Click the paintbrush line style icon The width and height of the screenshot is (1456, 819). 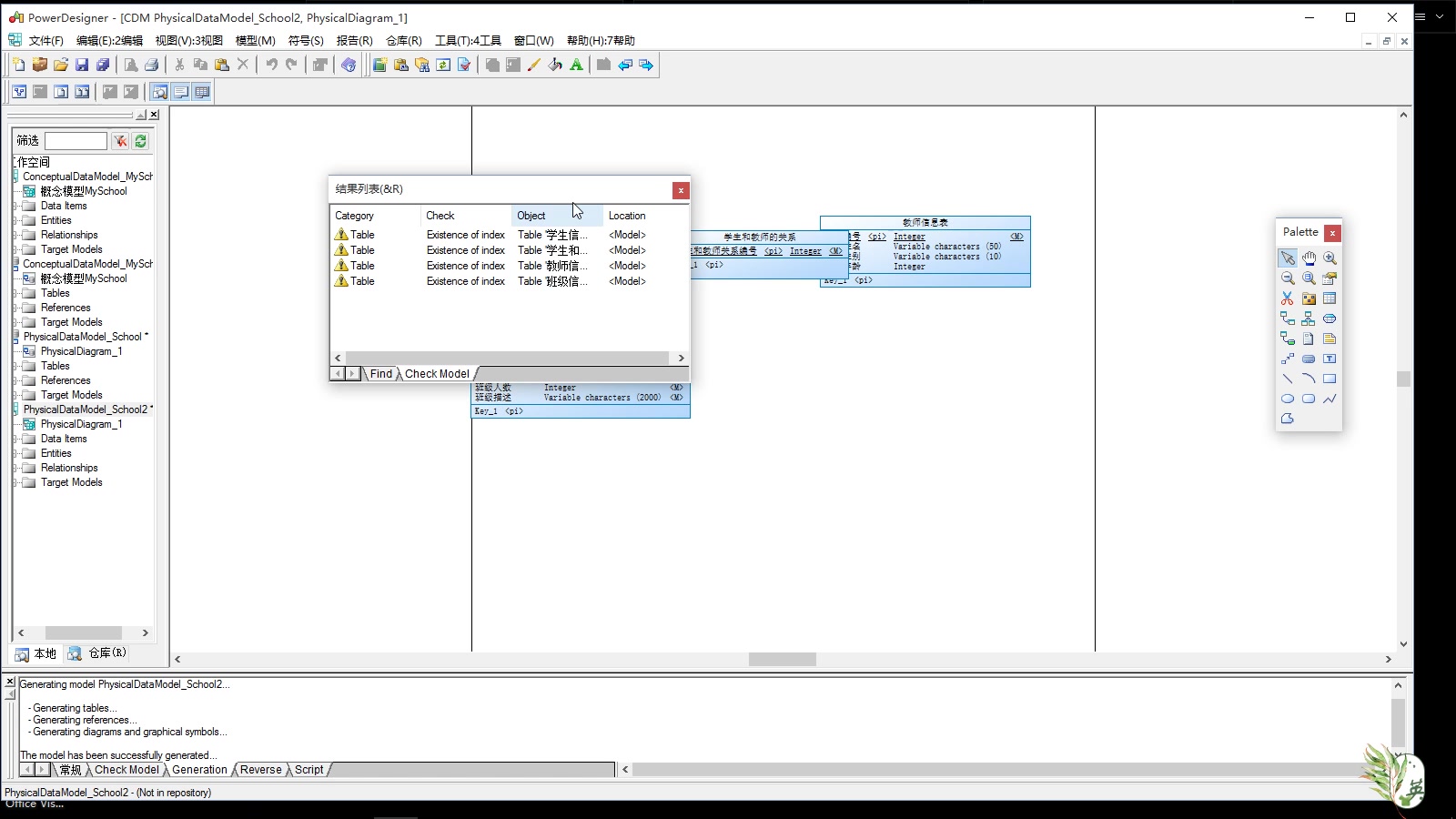pos(534,65)
